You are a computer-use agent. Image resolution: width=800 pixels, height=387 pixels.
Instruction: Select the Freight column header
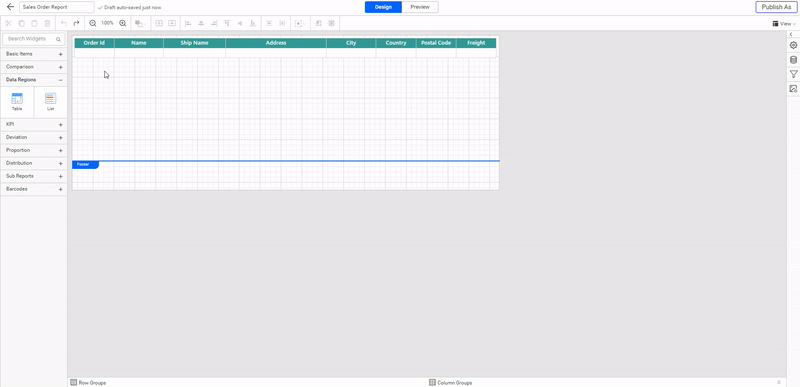pos(476,43)
